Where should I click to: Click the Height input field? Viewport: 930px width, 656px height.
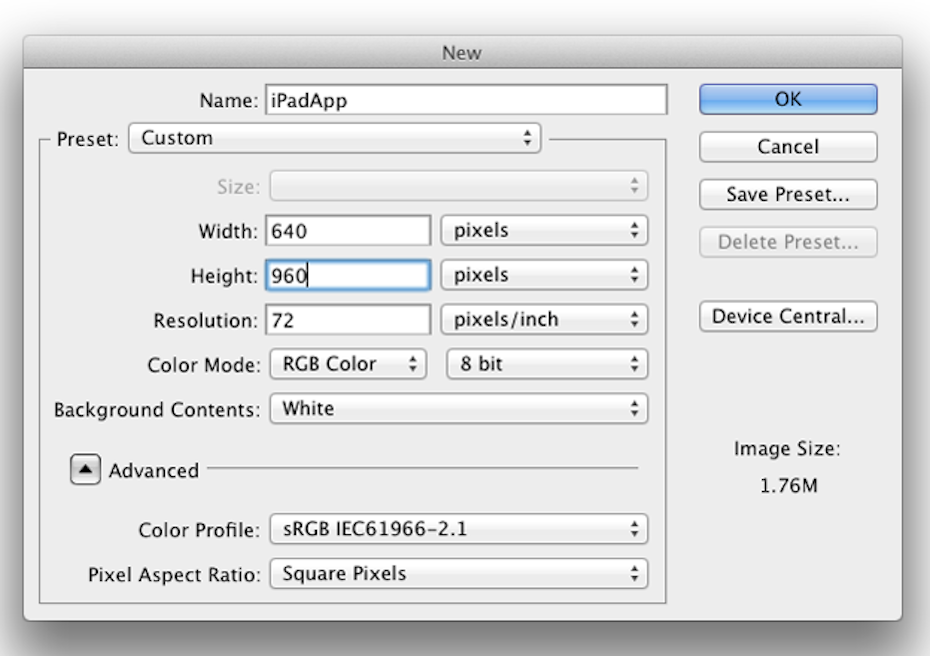coord(348,275)
